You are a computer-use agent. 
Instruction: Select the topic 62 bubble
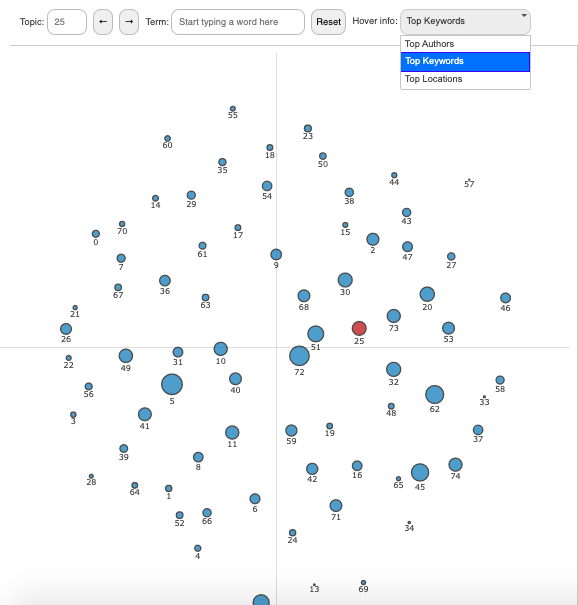(434, 395)
